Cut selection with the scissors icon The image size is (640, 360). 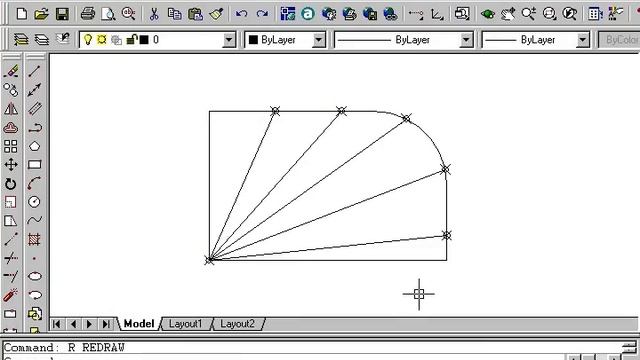(x=154, y=14)
